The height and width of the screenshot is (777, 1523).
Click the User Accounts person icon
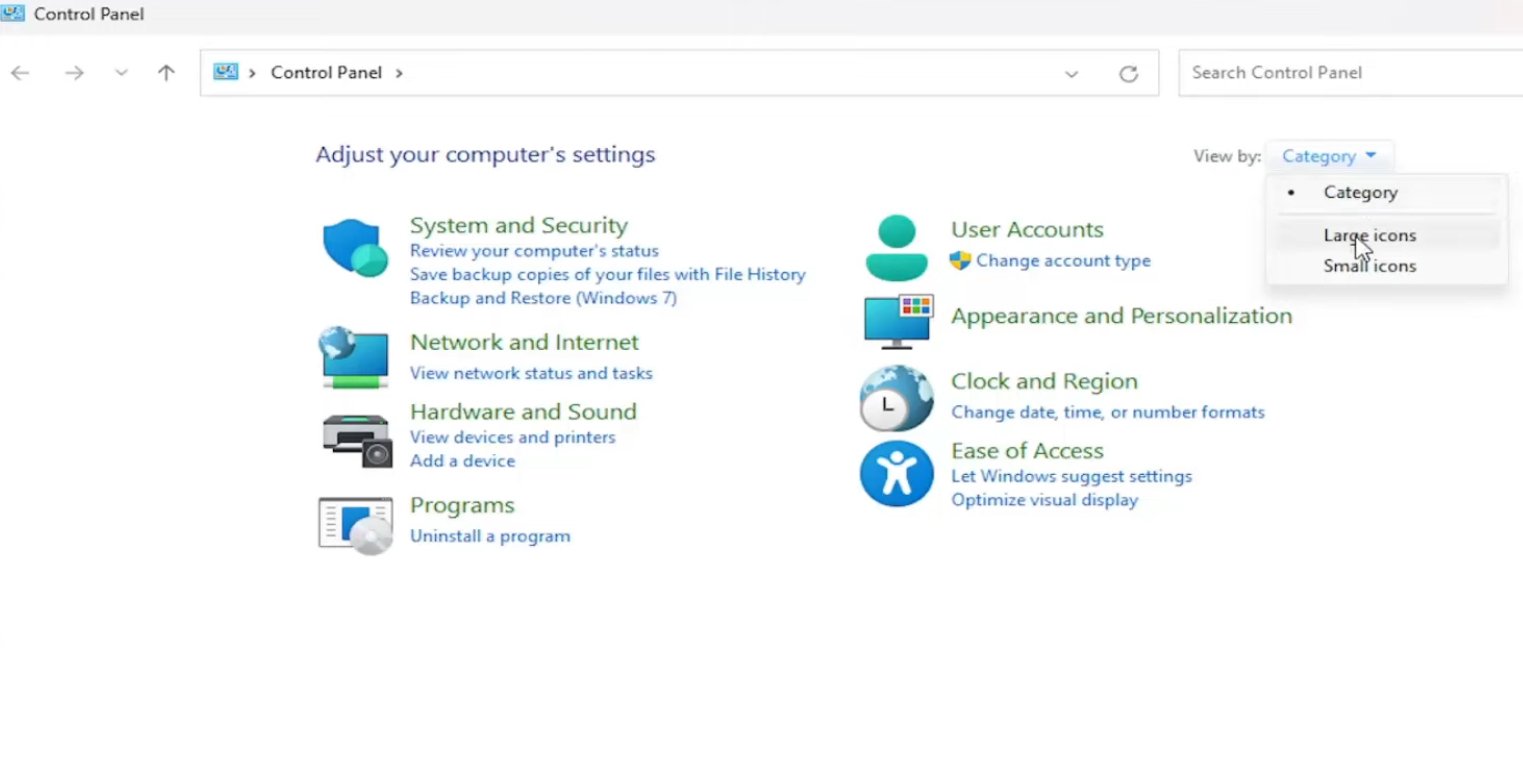(x=897, y=247)
